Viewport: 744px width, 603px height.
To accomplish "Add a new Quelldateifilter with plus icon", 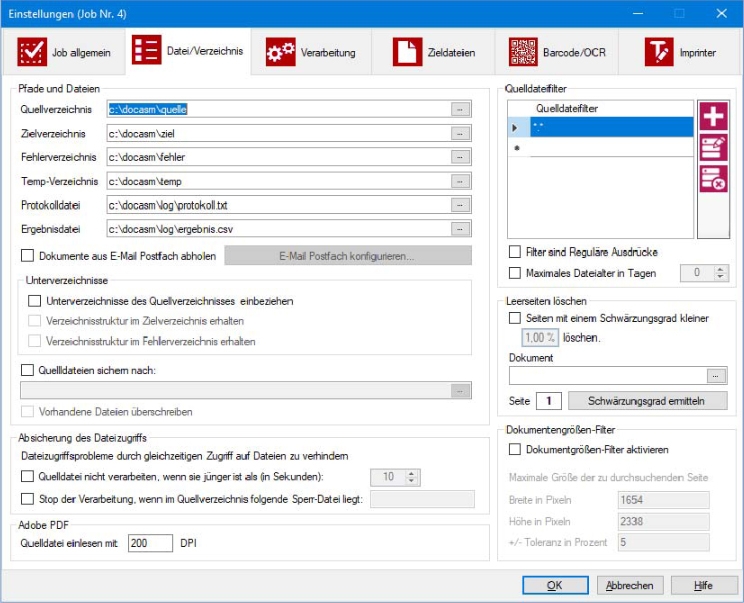I will pyautogui.click(x=713, y=116).
